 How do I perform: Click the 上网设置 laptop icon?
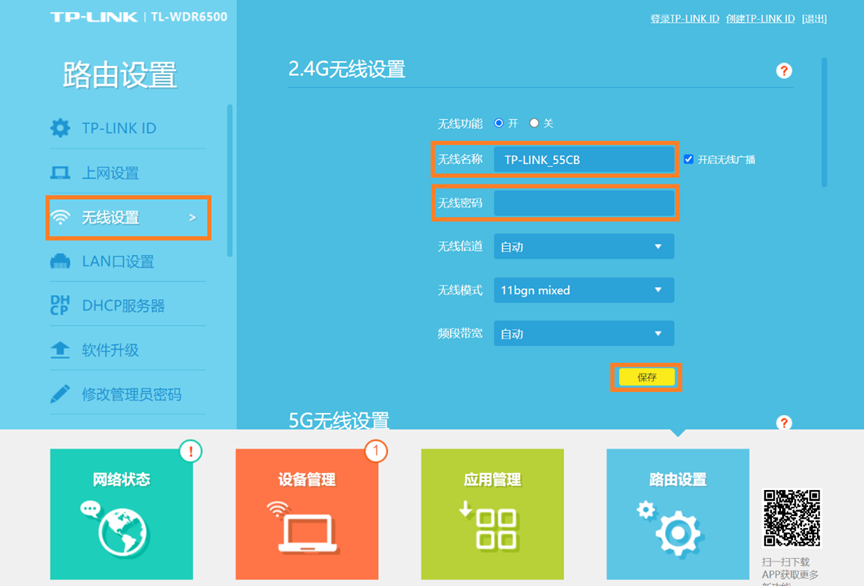(x=60, y=173)
